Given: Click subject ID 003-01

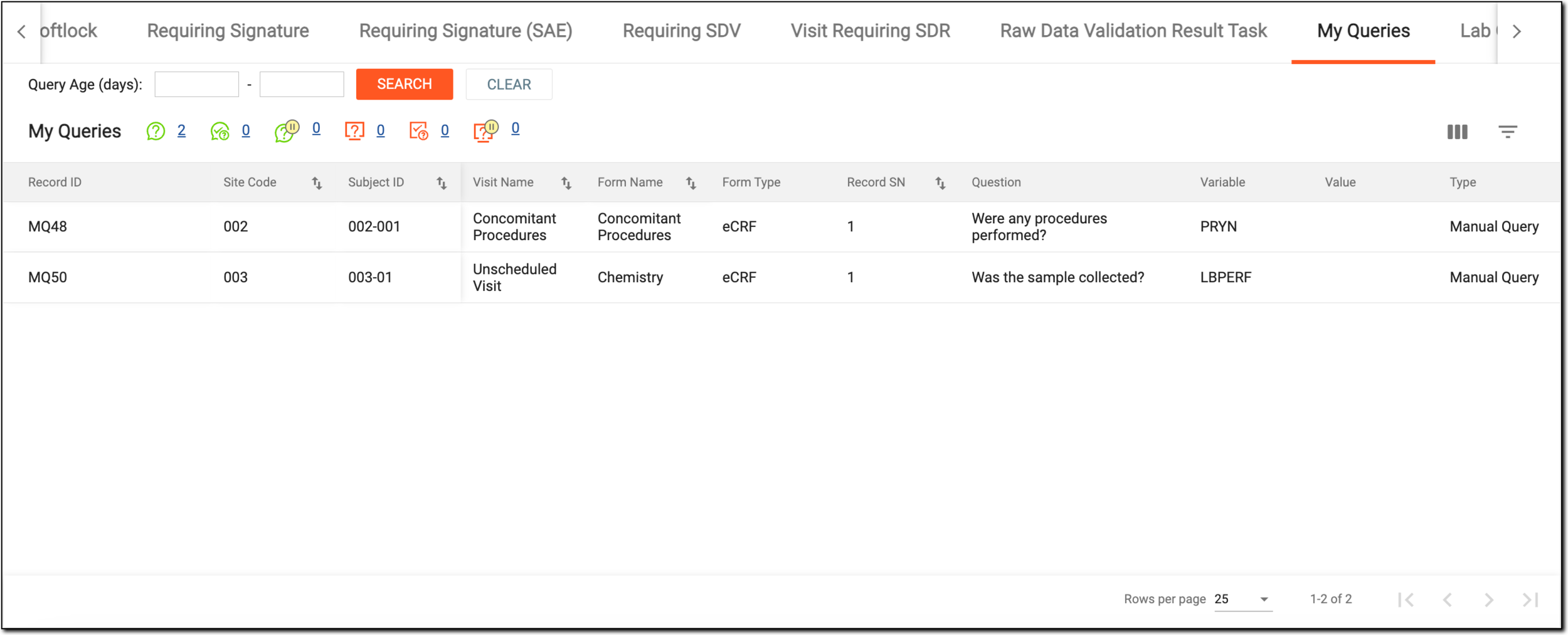Looking at the screenshot, I should tap(370, 278).
